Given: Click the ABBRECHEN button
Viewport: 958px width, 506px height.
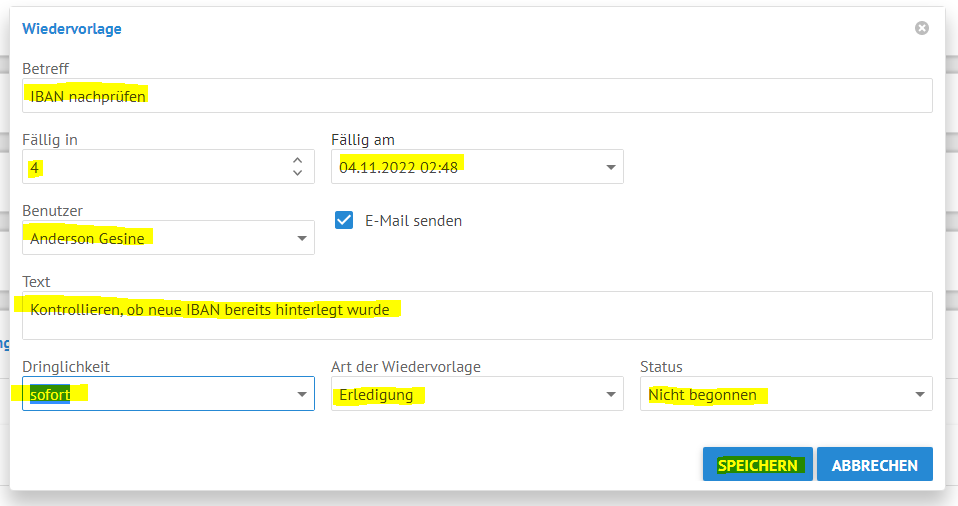Looking at the screenshot, I should pos(874,464).
